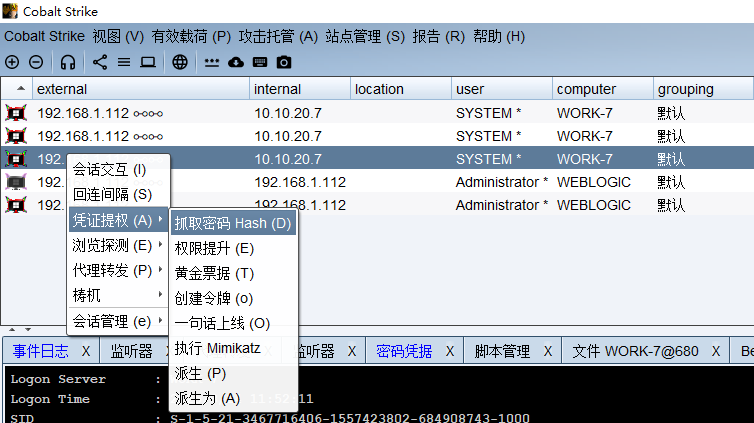
Task: Switch to 密码凭据 tab
Action: tap(404, 351)
